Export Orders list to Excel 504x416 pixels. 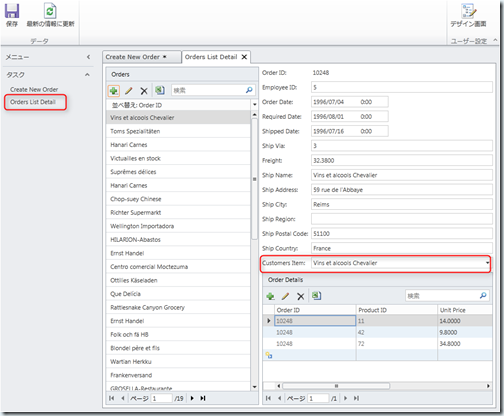[x=160, y=90]
